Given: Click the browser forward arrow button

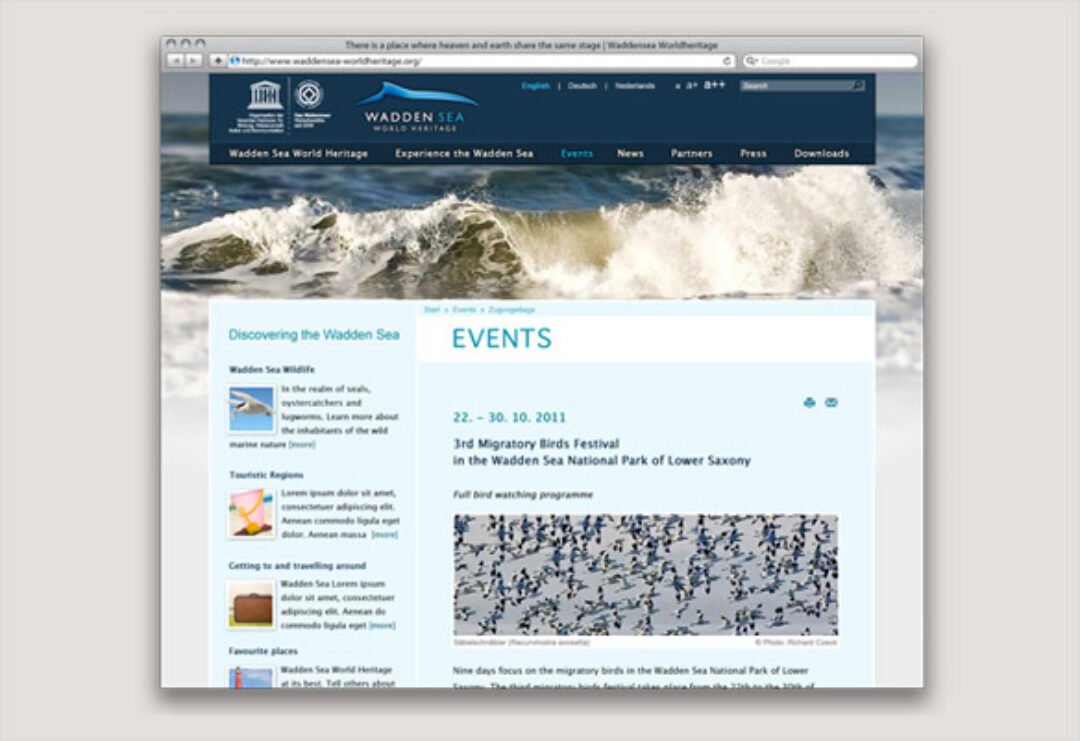Looking at the screenshot, I should tap(194, 61).
